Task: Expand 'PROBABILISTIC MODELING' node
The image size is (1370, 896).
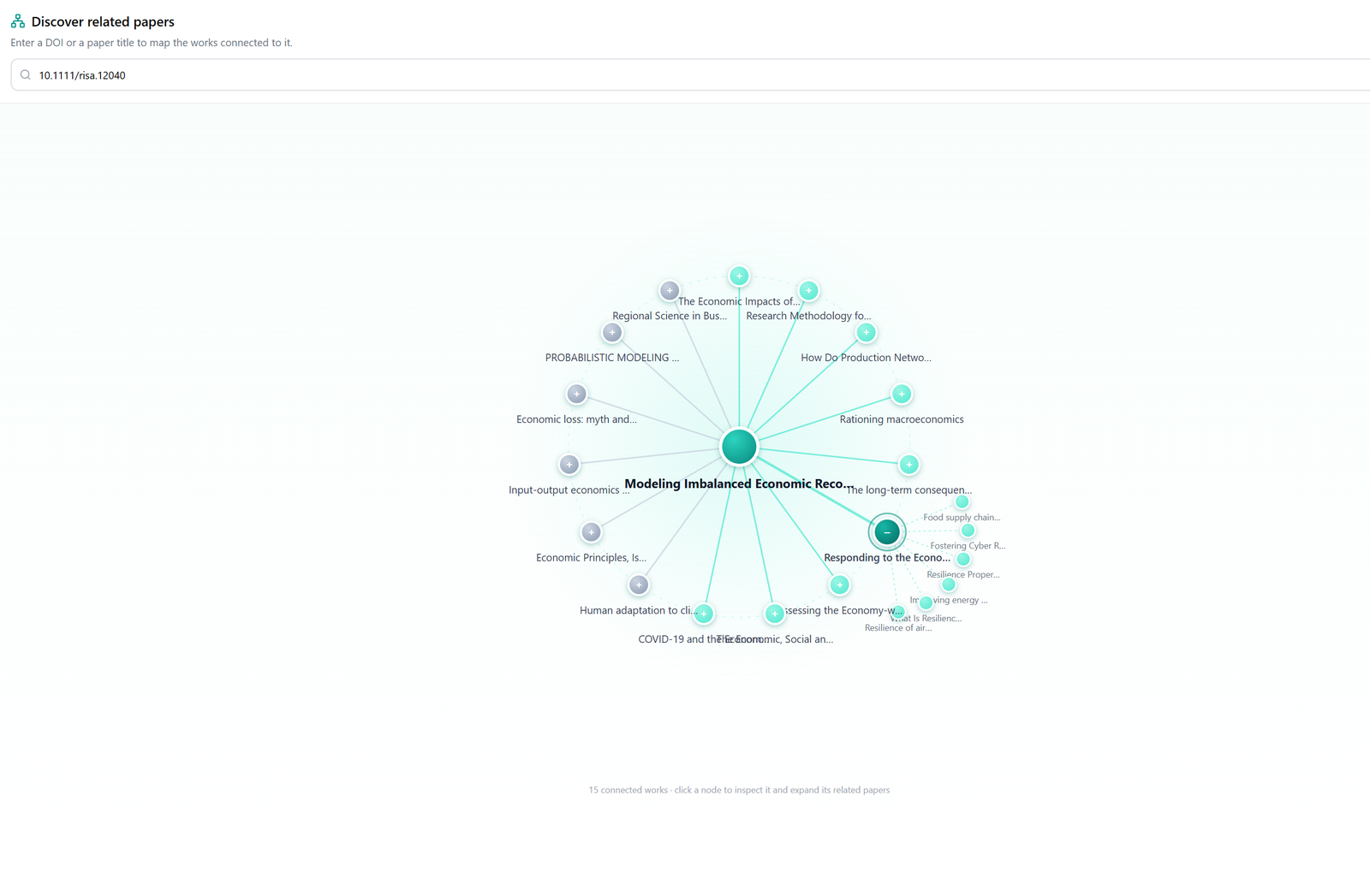Action: tap(612, 332)
